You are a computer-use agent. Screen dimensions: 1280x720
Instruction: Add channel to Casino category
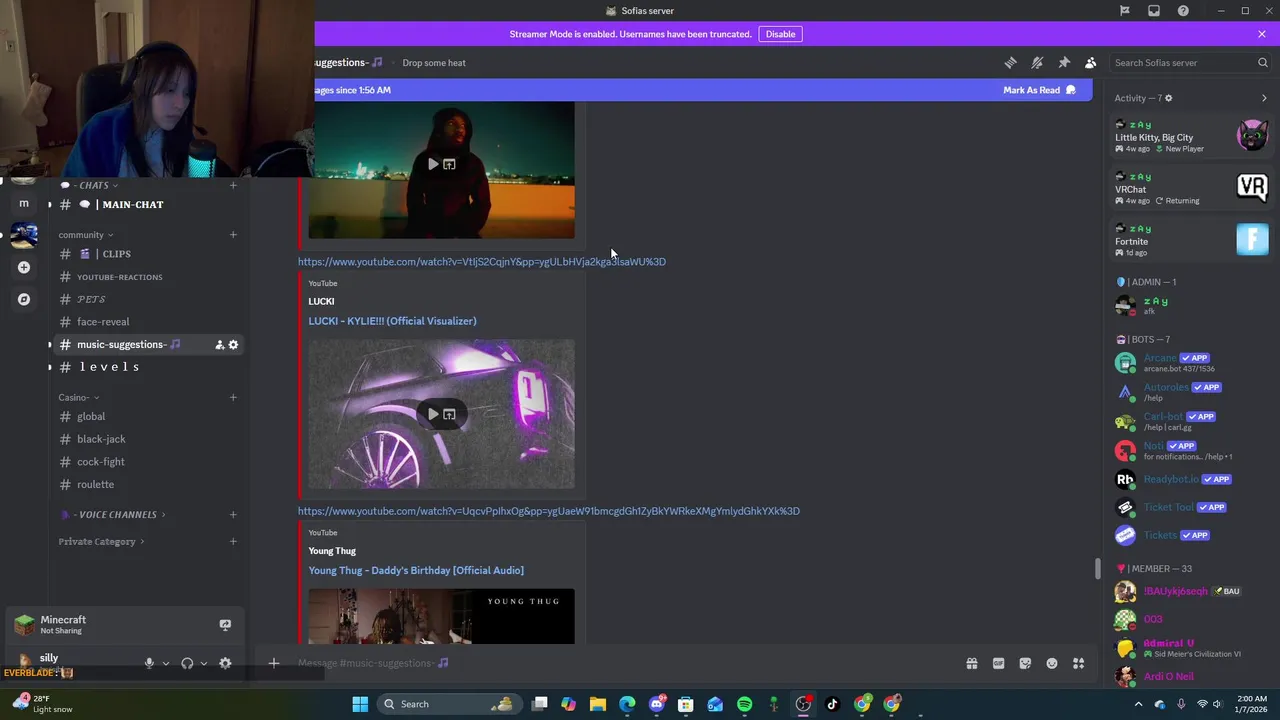(x=233, y=397)
